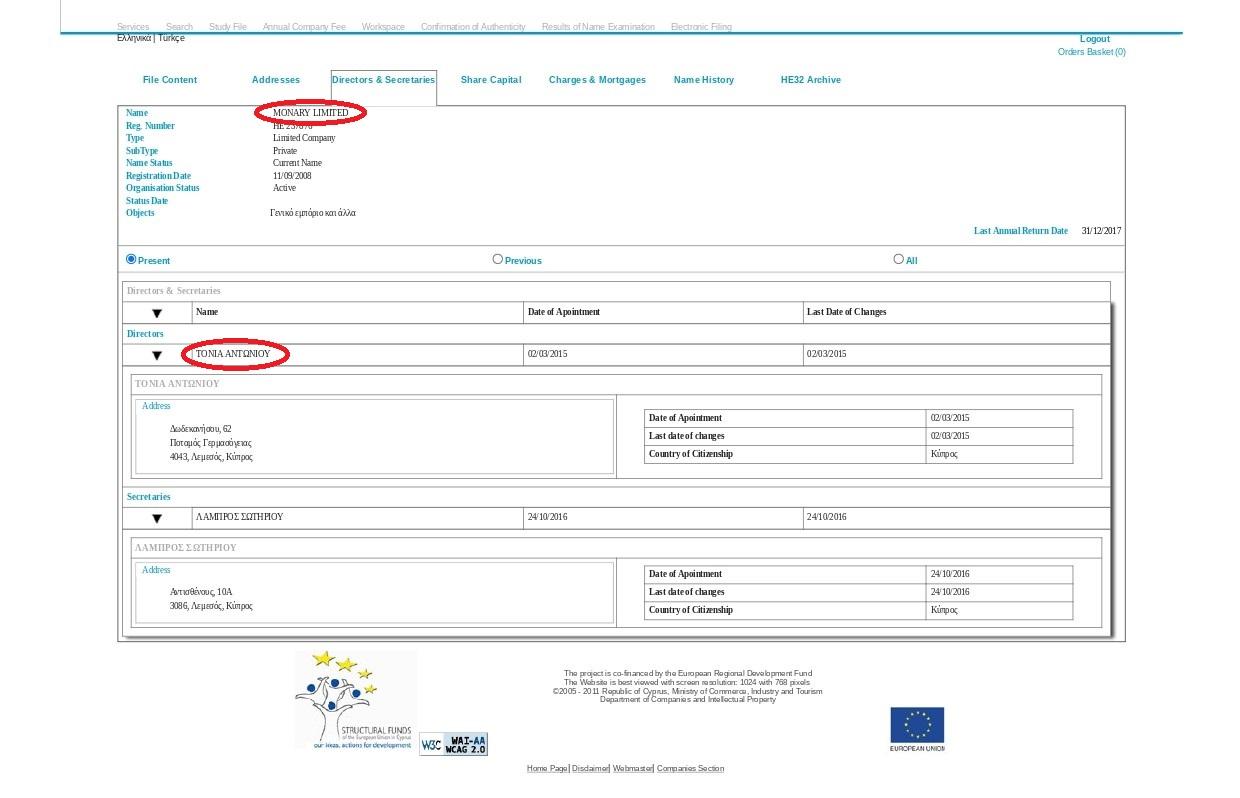The image size is (1240, 798).
Task: Open Results of Name Examination menu
Action: click(x=598, y=27)
